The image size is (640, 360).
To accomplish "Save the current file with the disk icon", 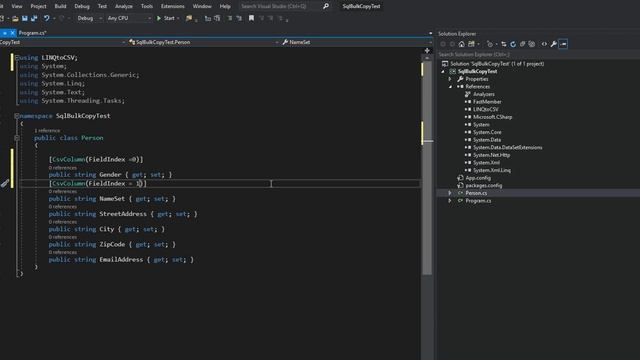I will [24, 18].
